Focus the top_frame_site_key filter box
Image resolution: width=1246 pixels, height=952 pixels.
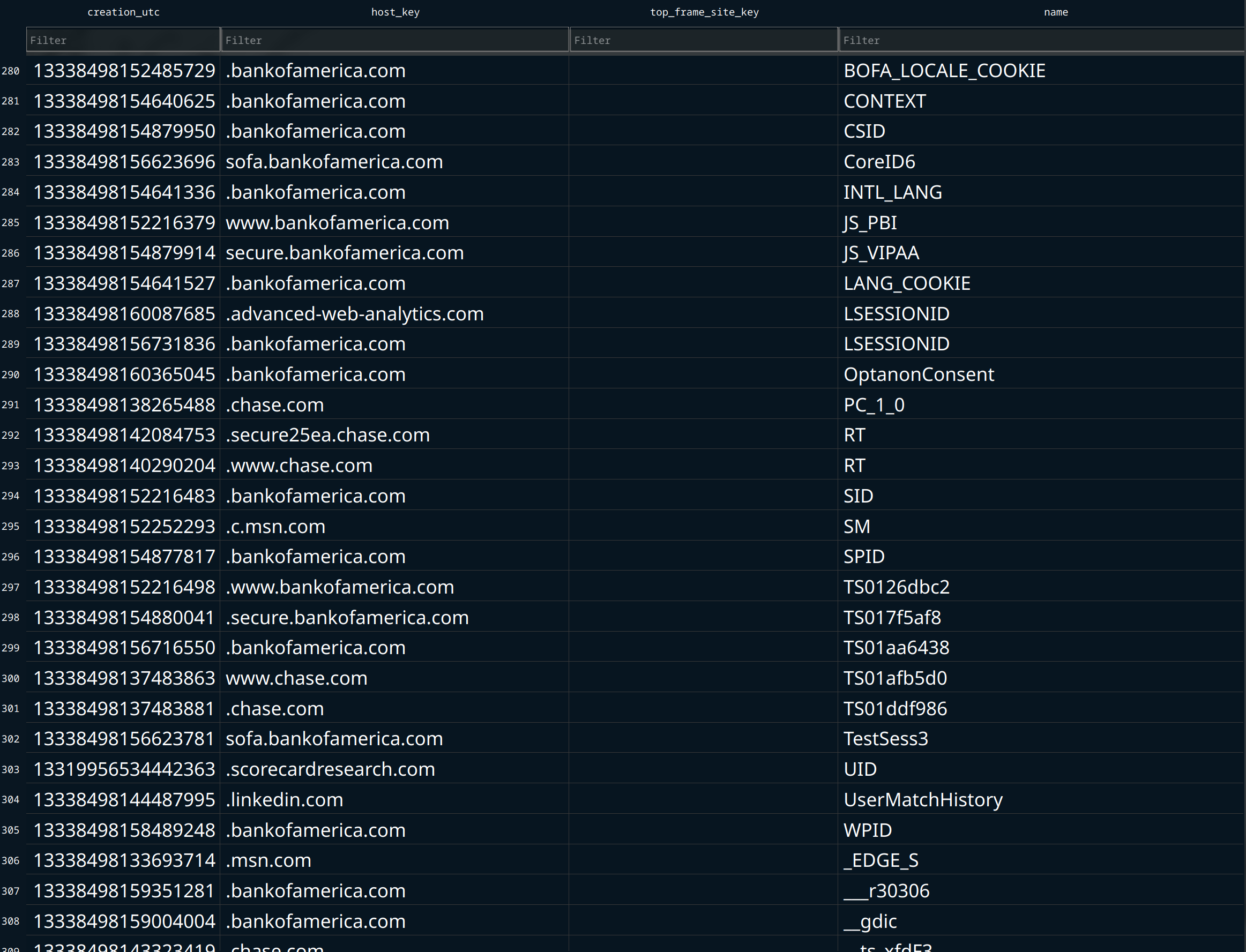[x=704, y=40]
